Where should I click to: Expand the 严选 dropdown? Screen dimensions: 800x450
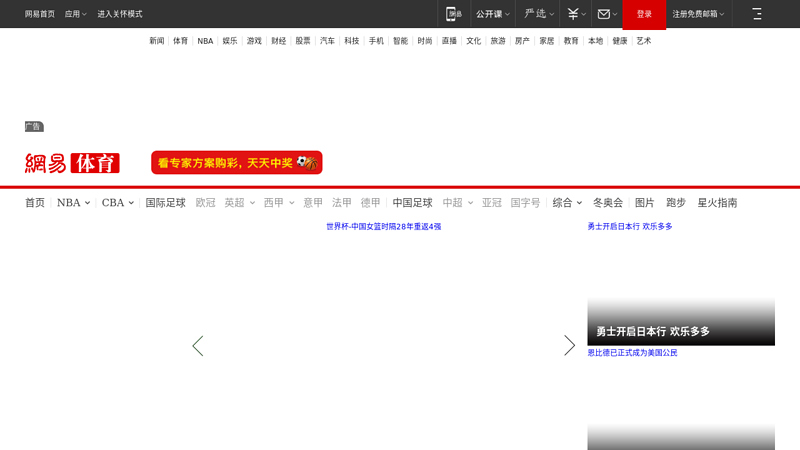(x=539, y=14)
